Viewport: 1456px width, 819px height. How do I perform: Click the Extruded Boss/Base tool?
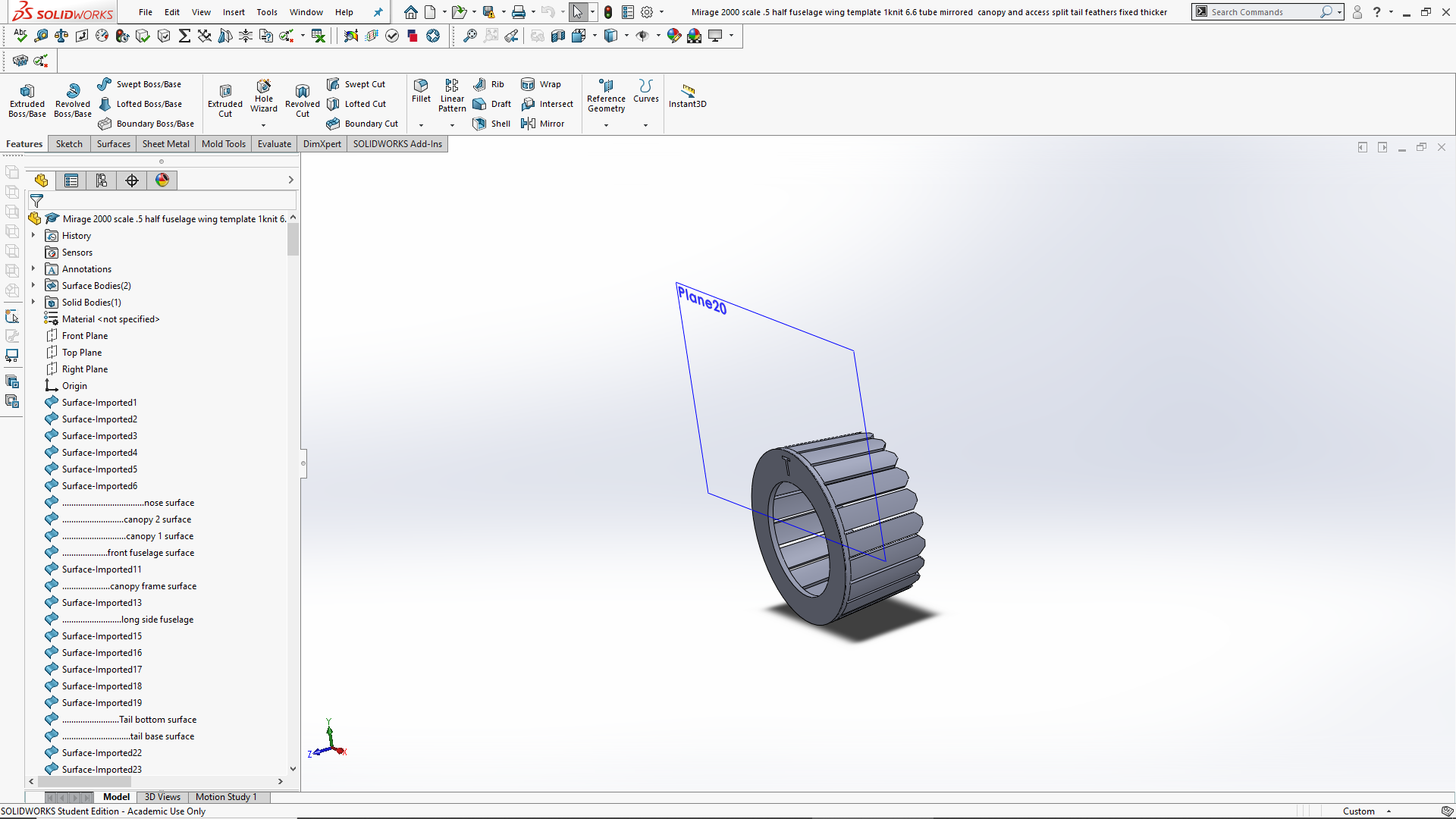pos(27,100)
